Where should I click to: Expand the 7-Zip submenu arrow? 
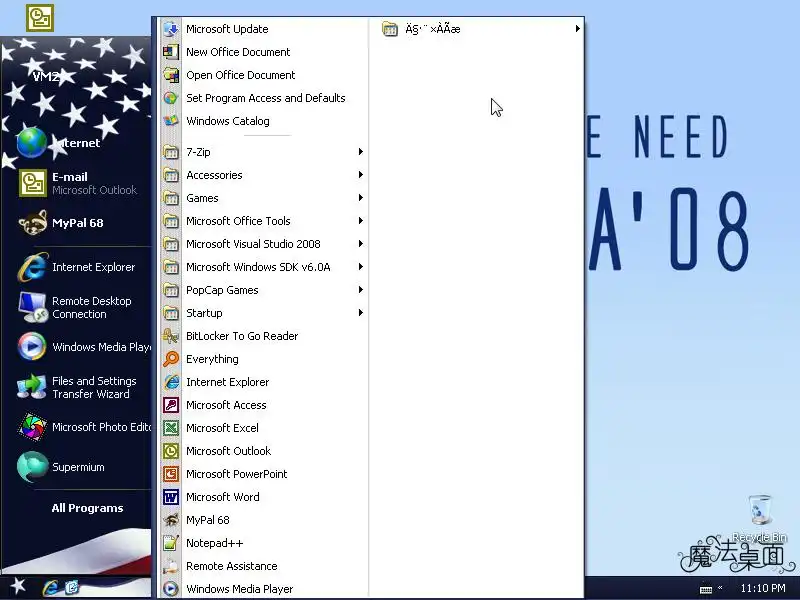tap(361, 152)
